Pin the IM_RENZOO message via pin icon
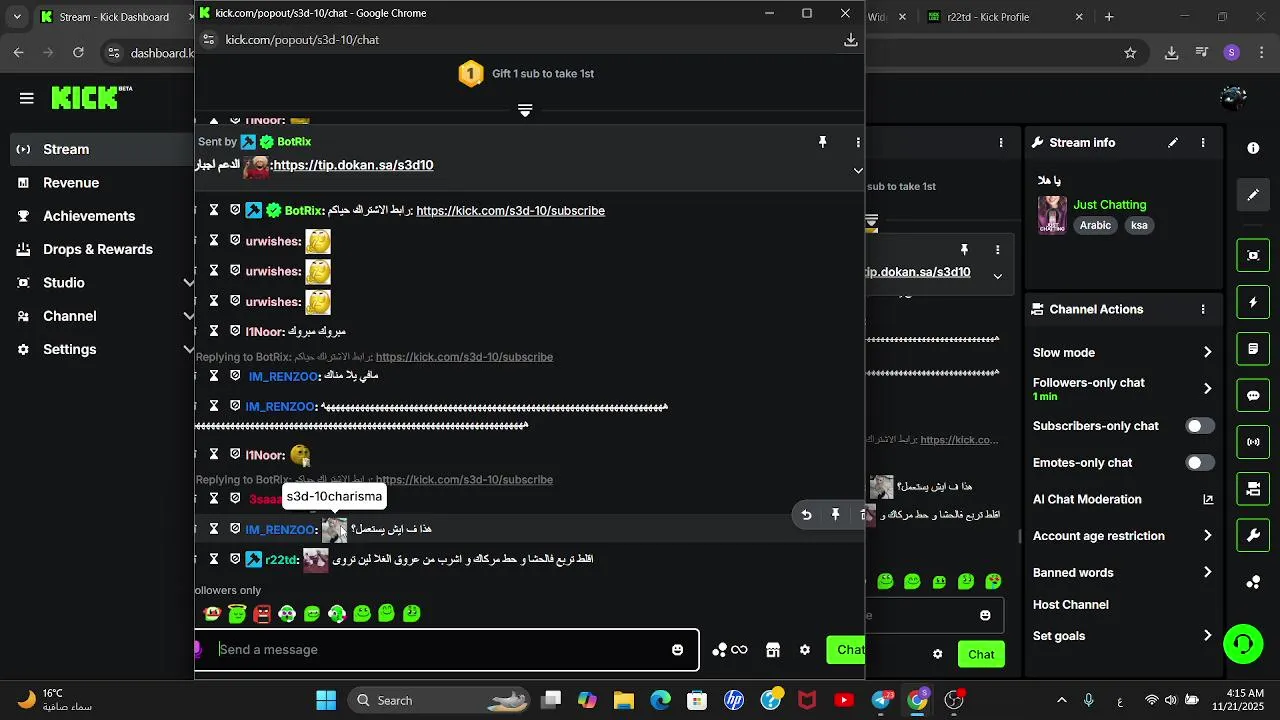The height and width of the screenshot is (720, 1280). tap(835, 515)
